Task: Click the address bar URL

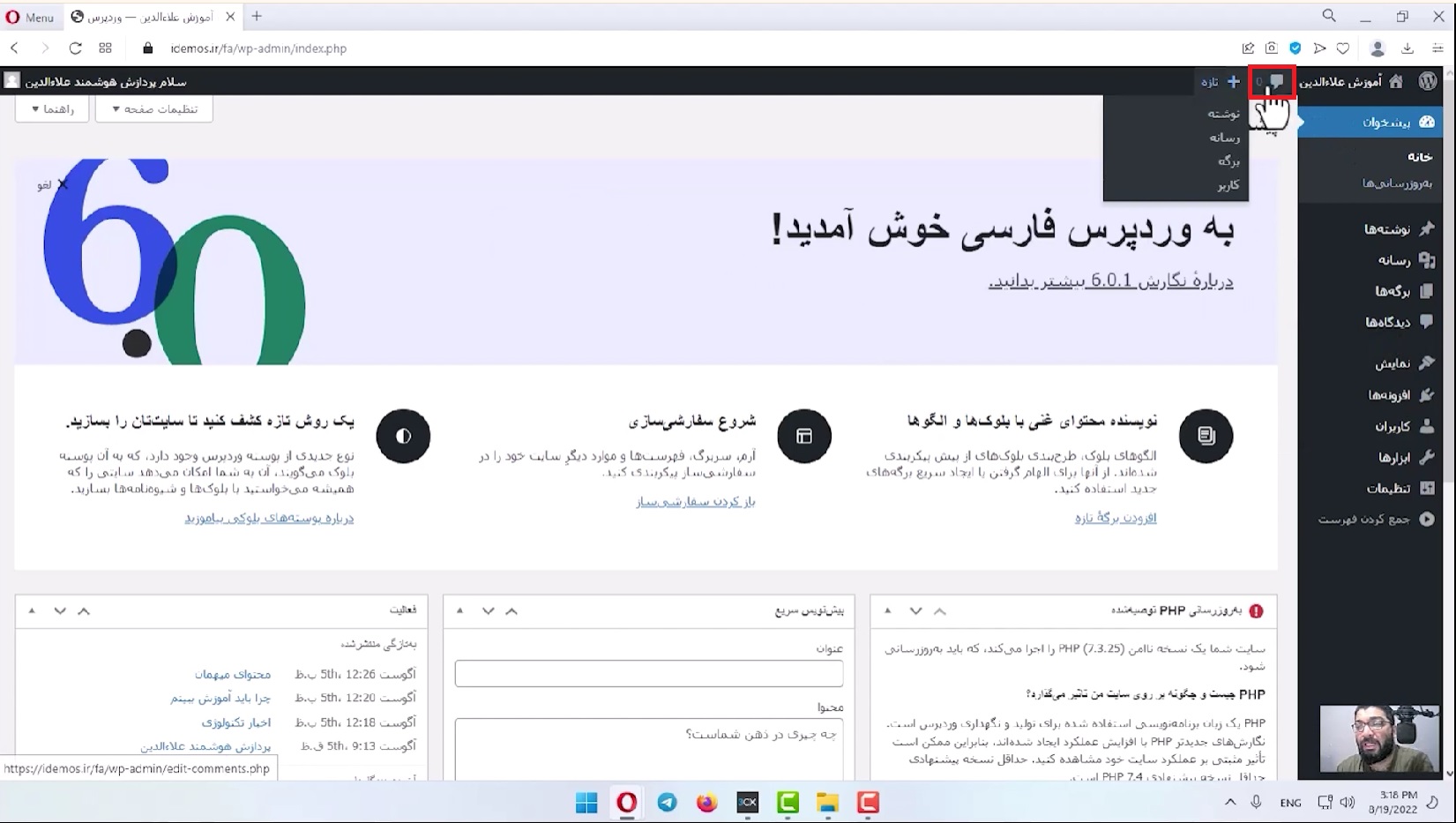Action: [258, 49]
